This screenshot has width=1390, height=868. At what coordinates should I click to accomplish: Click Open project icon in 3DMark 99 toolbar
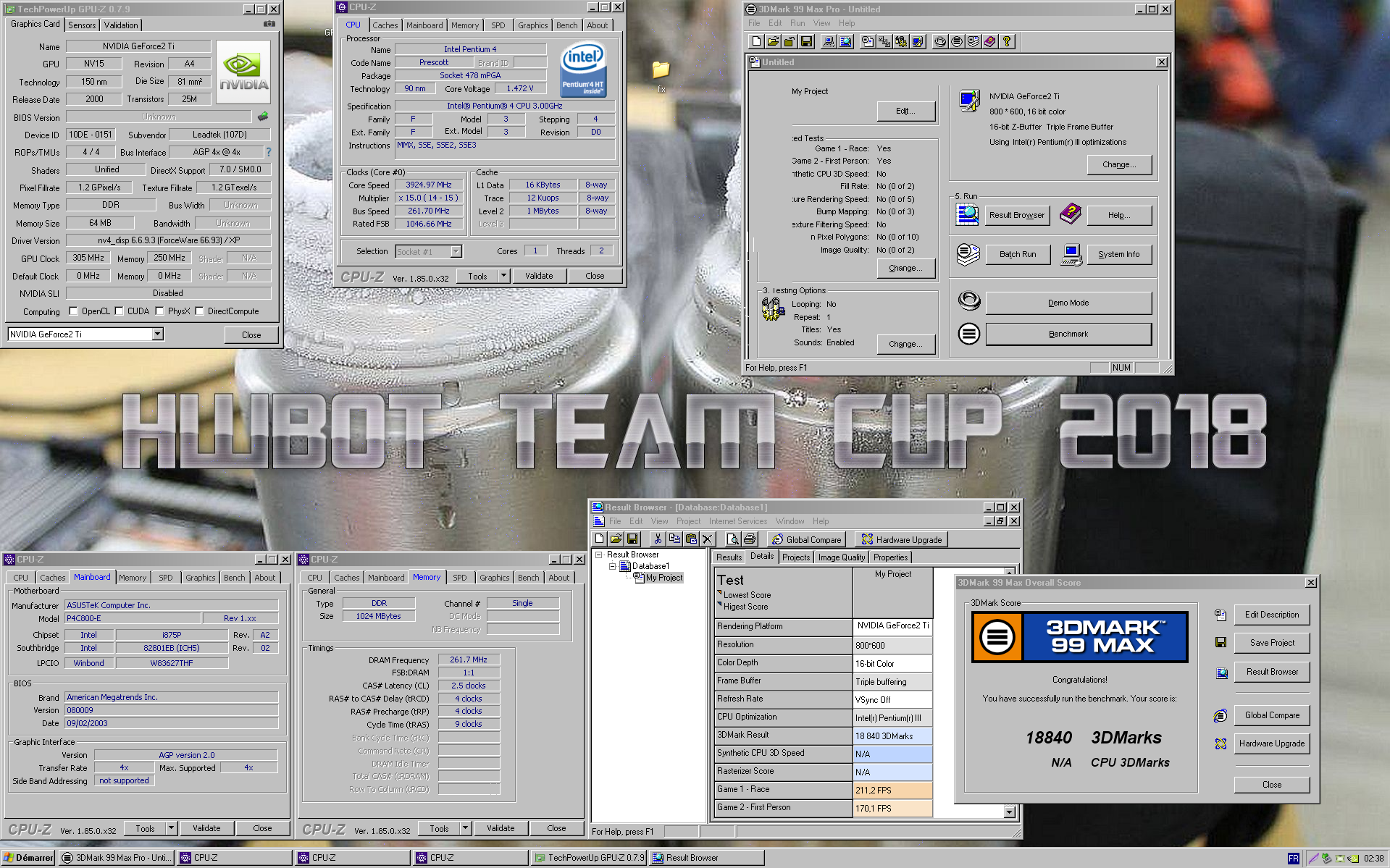[773, 41]
